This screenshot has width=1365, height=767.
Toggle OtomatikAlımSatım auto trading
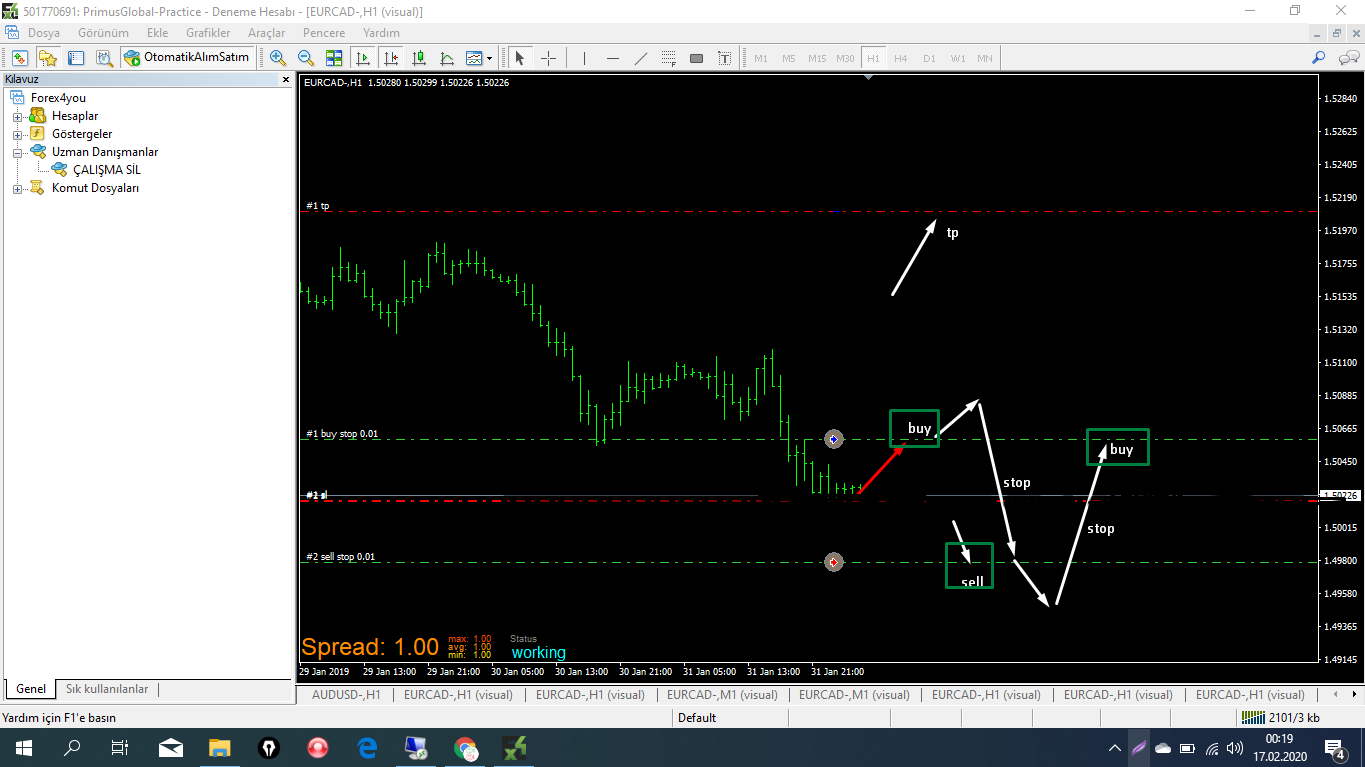[x=187, y=58]
